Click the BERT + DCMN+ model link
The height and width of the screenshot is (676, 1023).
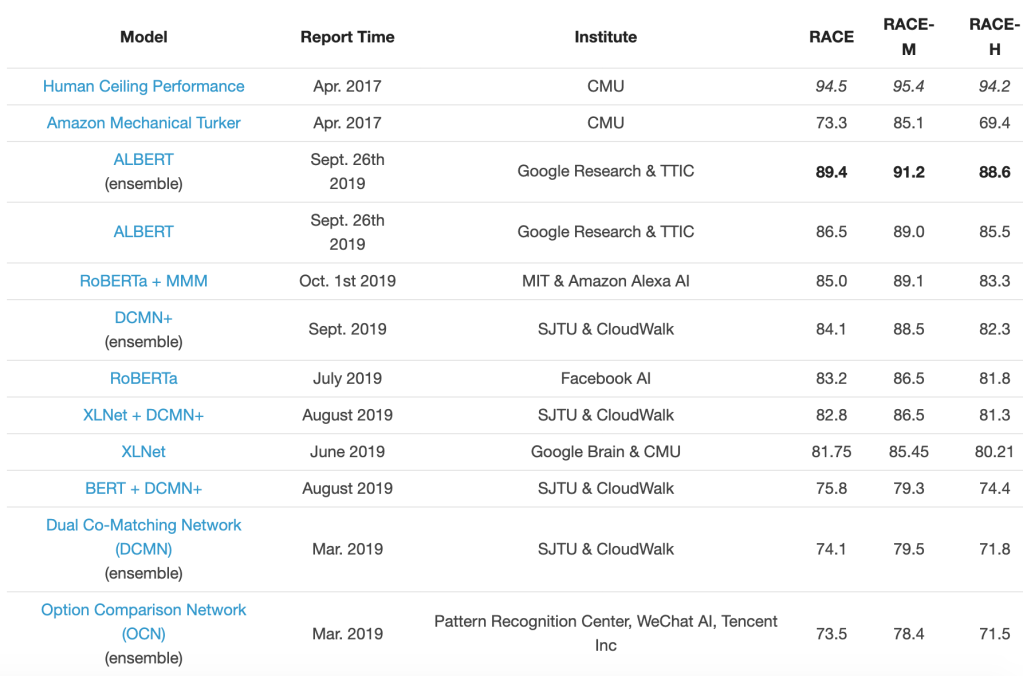(x=143, y=488)
